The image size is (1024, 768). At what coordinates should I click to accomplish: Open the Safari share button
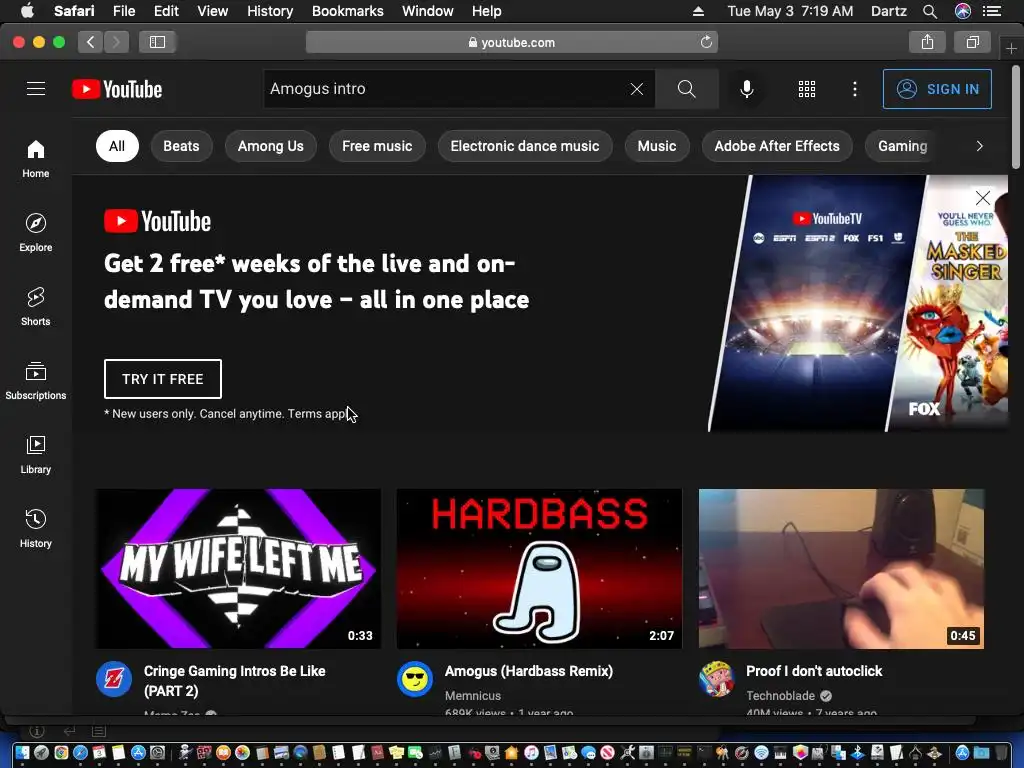pos(927,42)
